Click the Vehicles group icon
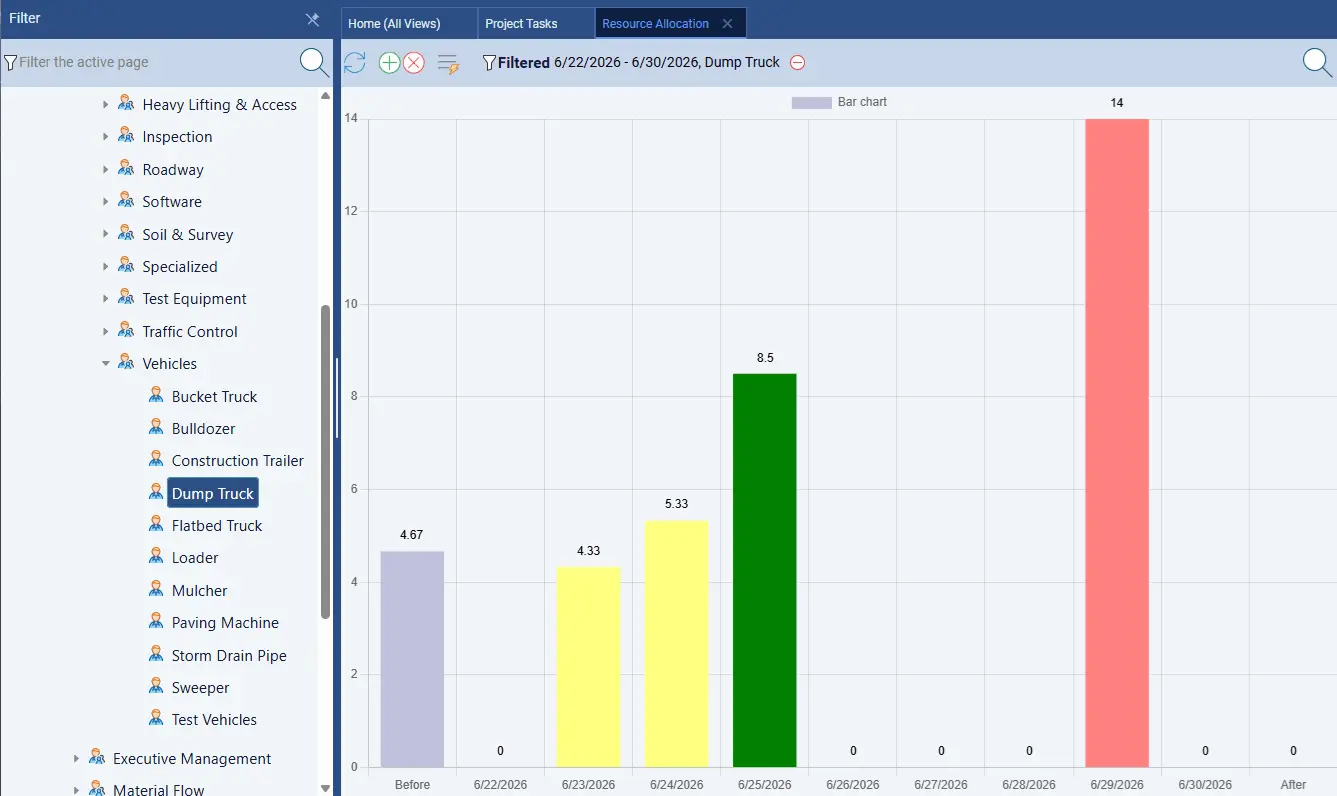This screenshot has width=1337, height=796. coord(126,363)
